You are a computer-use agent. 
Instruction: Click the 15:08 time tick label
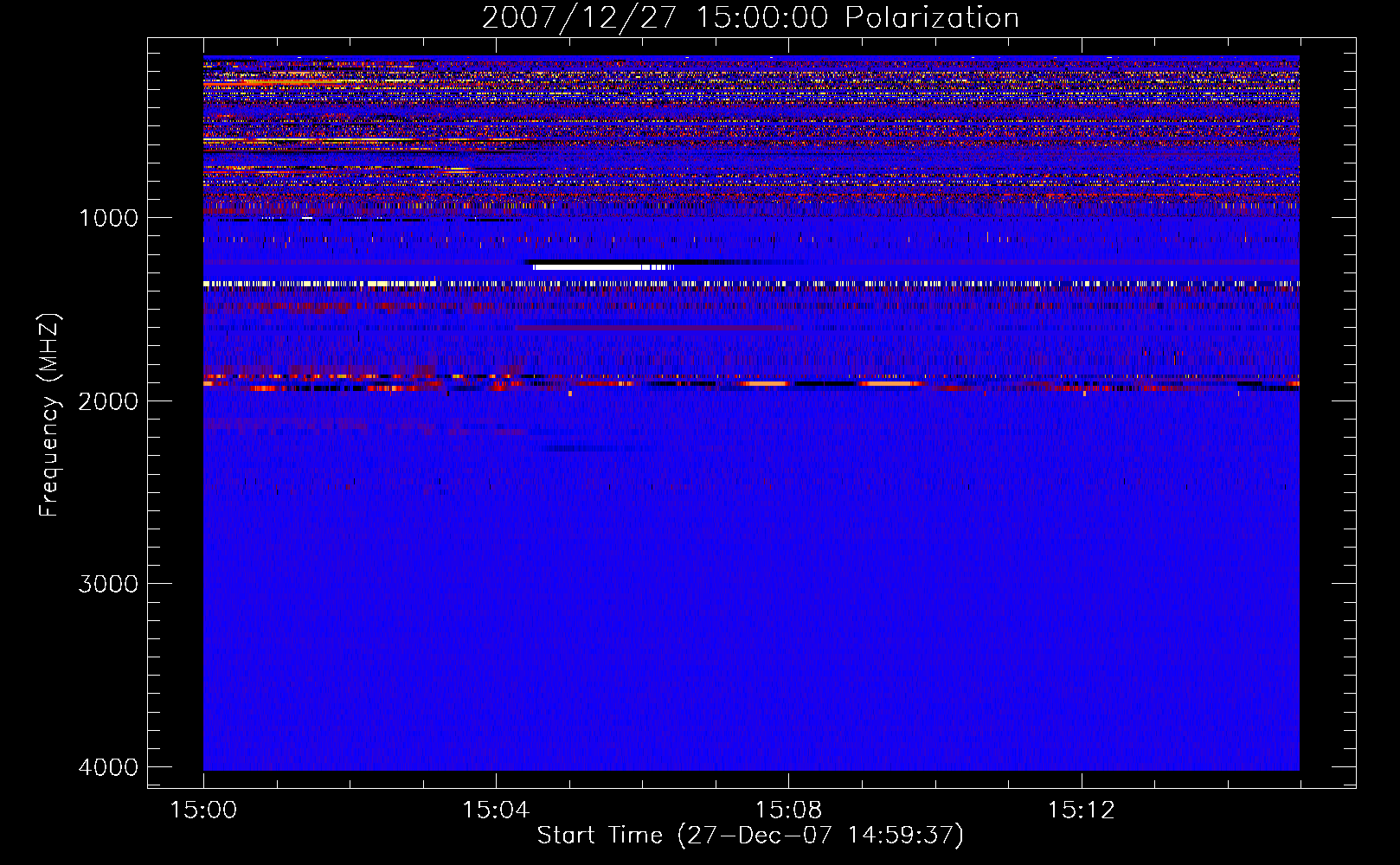pyautogui.click(x=788, y=811)
